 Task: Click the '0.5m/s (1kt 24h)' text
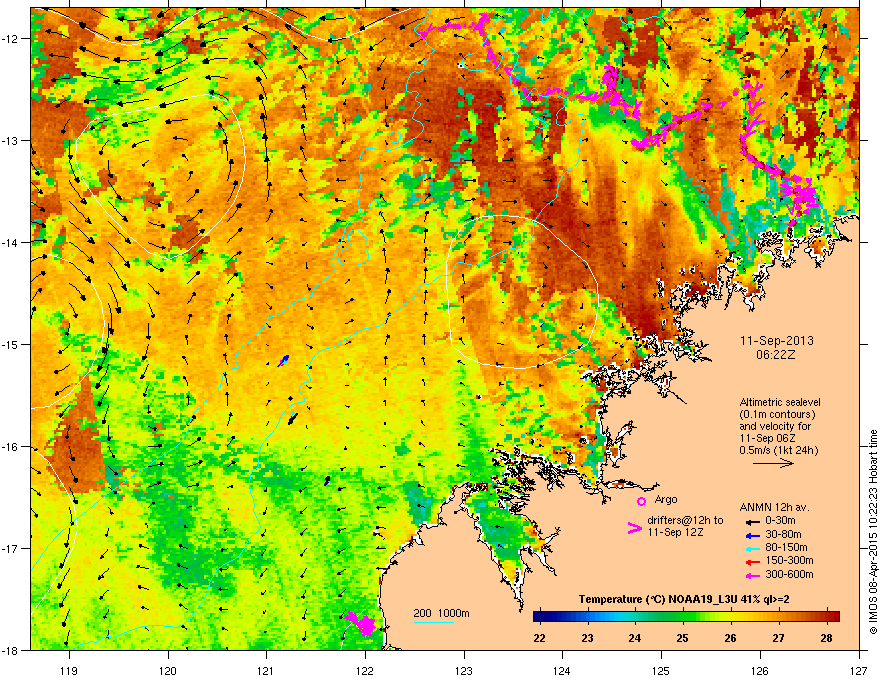779,450
